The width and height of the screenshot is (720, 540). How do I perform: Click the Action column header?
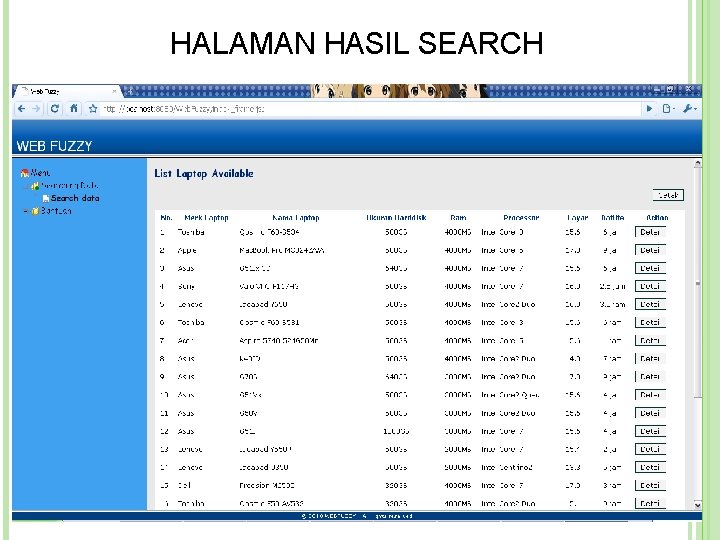pos(657,218)
